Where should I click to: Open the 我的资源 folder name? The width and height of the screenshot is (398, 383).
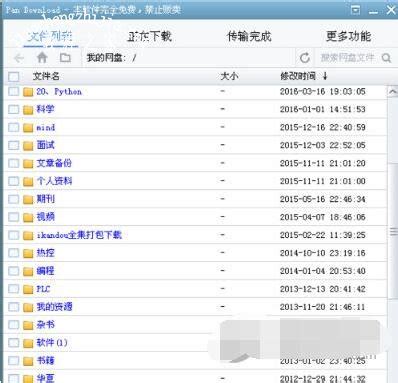click(54, 307)
